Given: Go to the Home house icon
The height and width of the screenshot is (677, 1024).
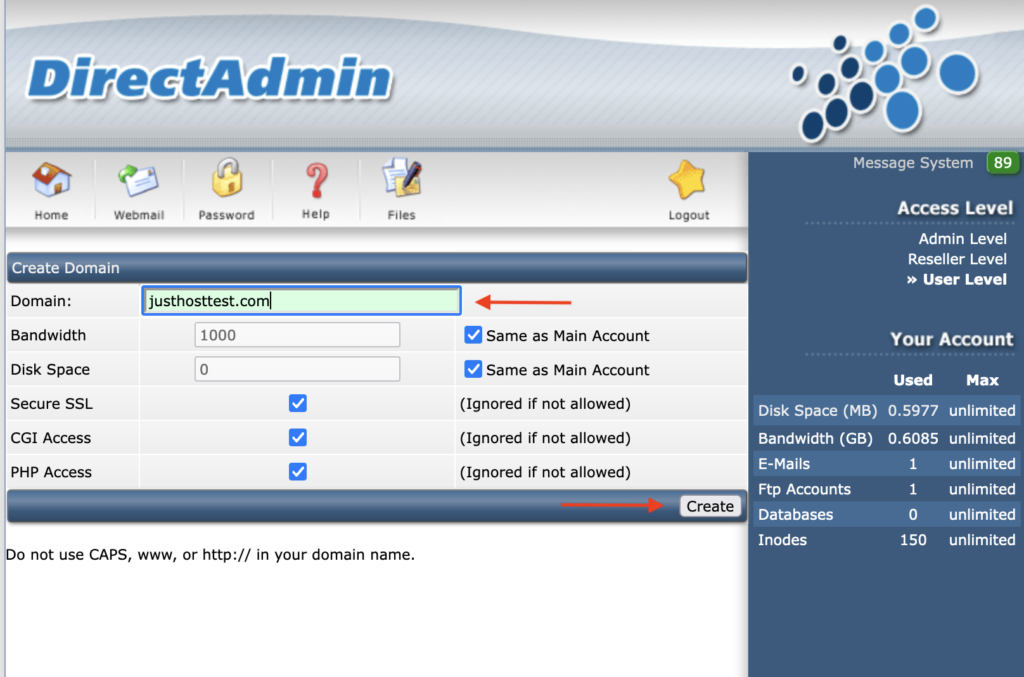Looking at the screenshot, I should click(x=52, y=180).
